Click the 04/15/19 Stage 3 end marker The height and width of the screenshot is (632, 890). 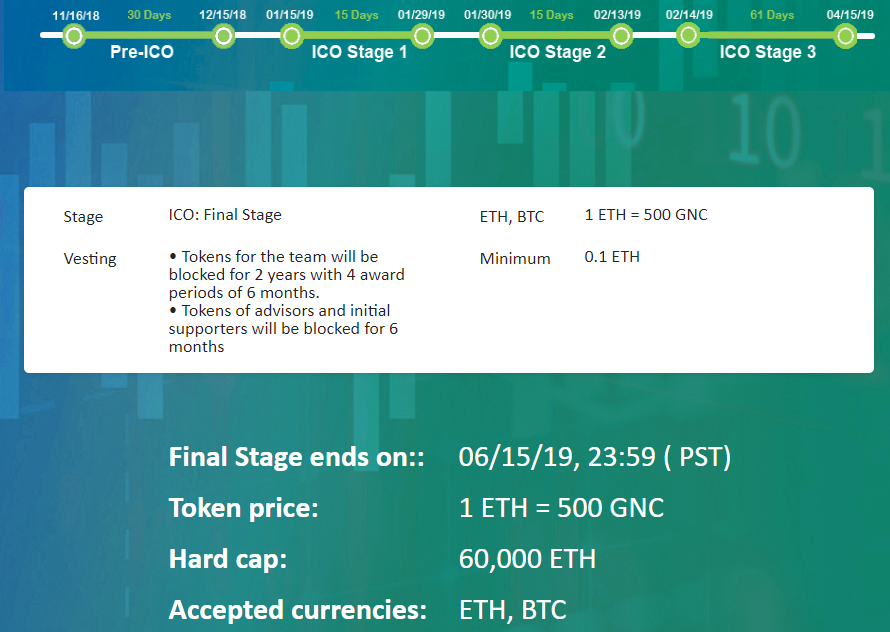click(x=846, y=36)
